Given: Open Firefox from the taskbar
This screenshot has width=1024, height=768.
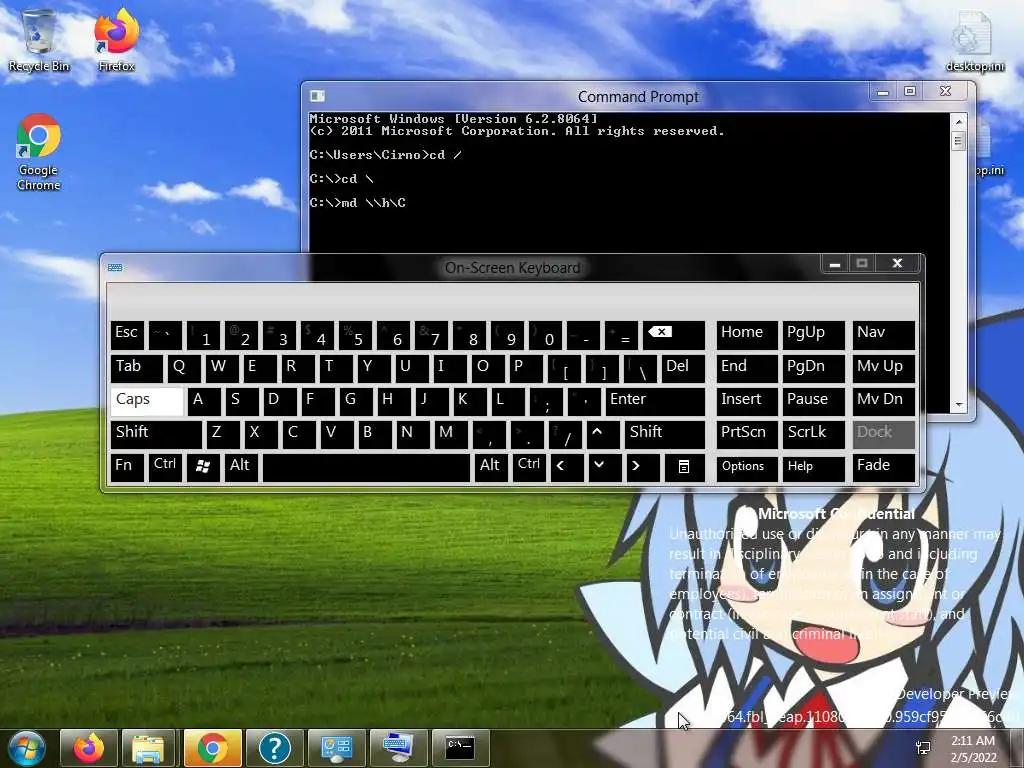Looking at the screenshot, I should (89, 748).
